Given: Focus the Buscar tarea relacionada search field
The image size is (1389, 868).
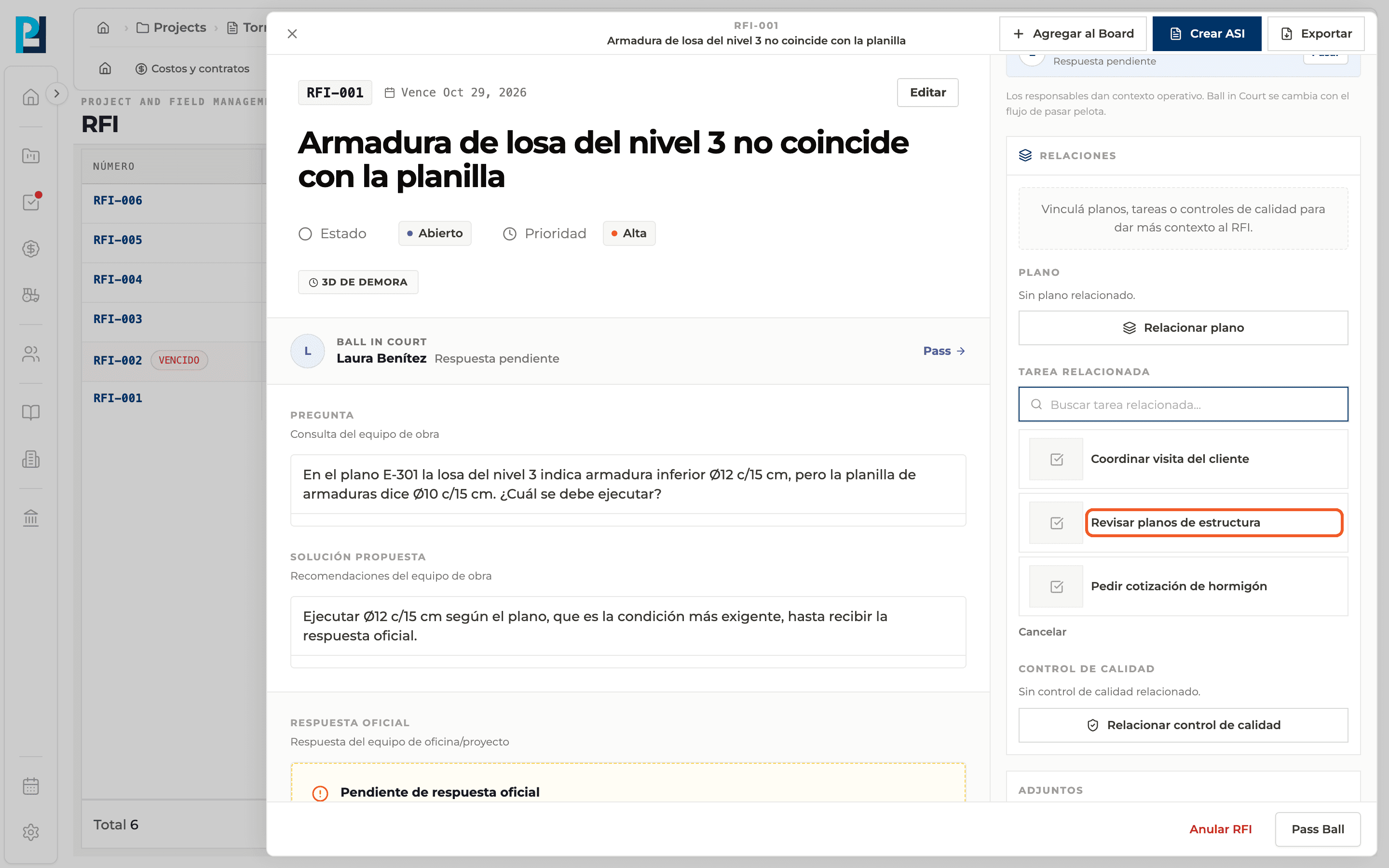Looking at the screenshot, I should click(1183, 404).
